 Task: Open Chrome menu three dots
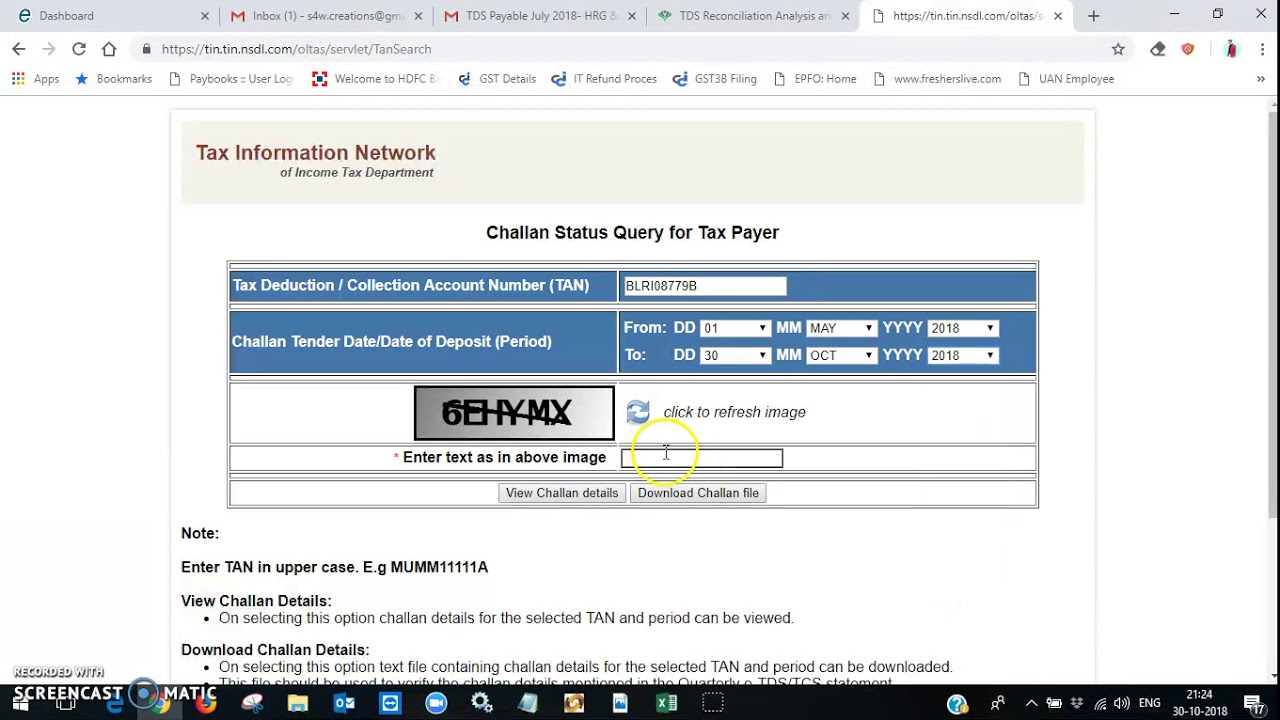1264,49
